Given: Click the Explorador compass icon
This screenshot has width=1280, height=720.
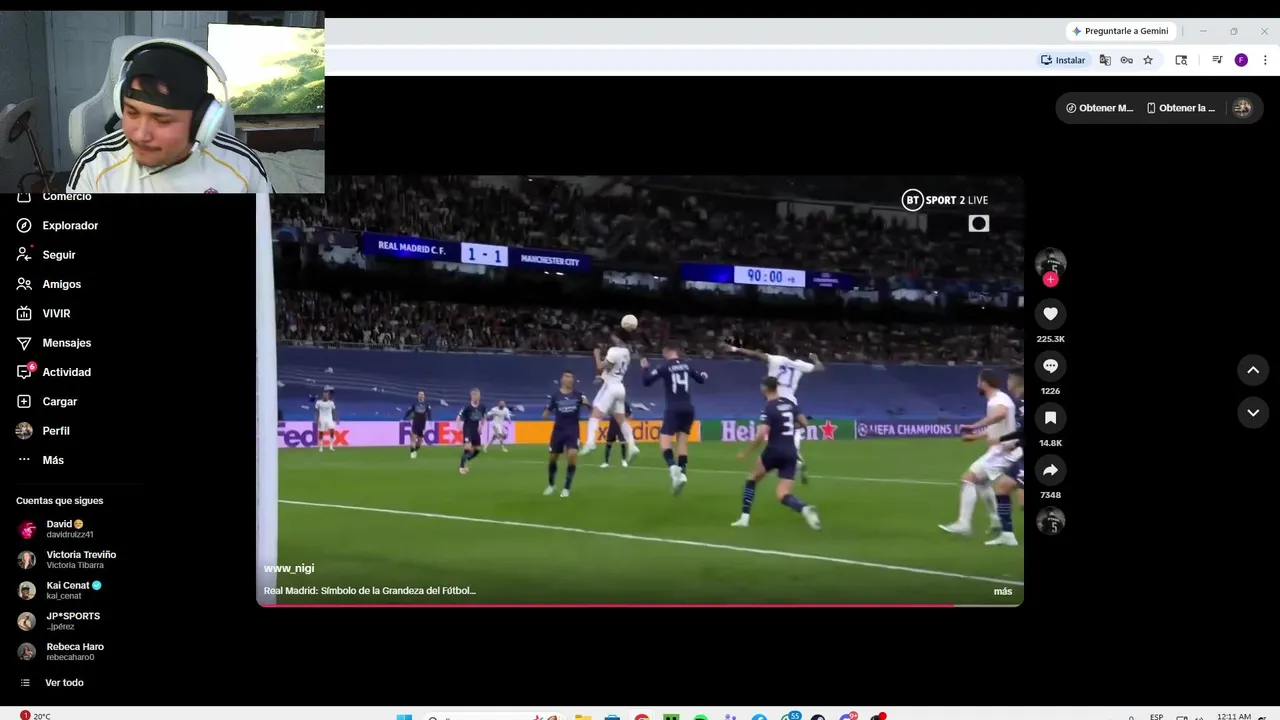Looking at the screenshot, I should [24, 226].
